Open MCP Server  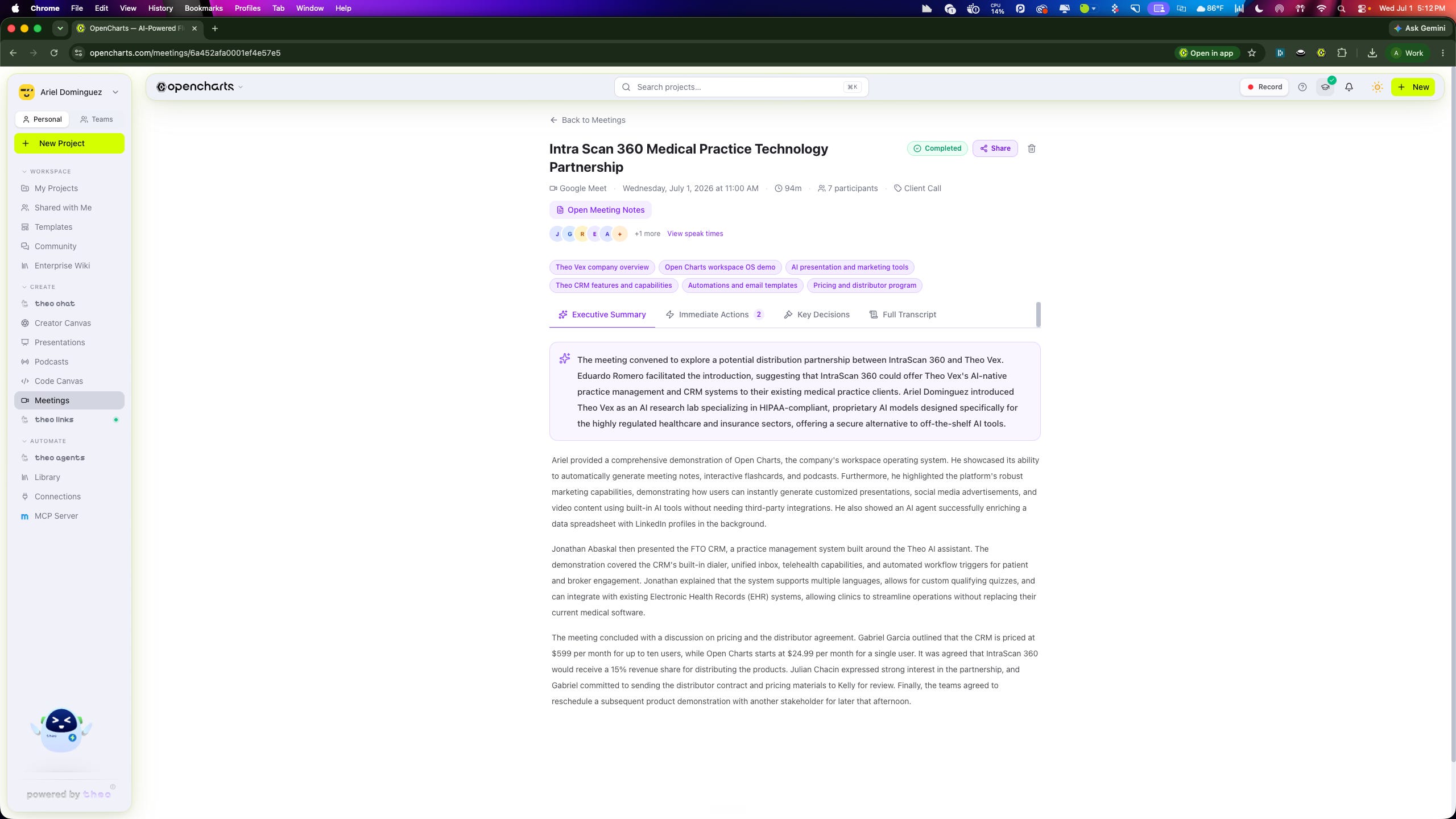[x=69, y=516]
